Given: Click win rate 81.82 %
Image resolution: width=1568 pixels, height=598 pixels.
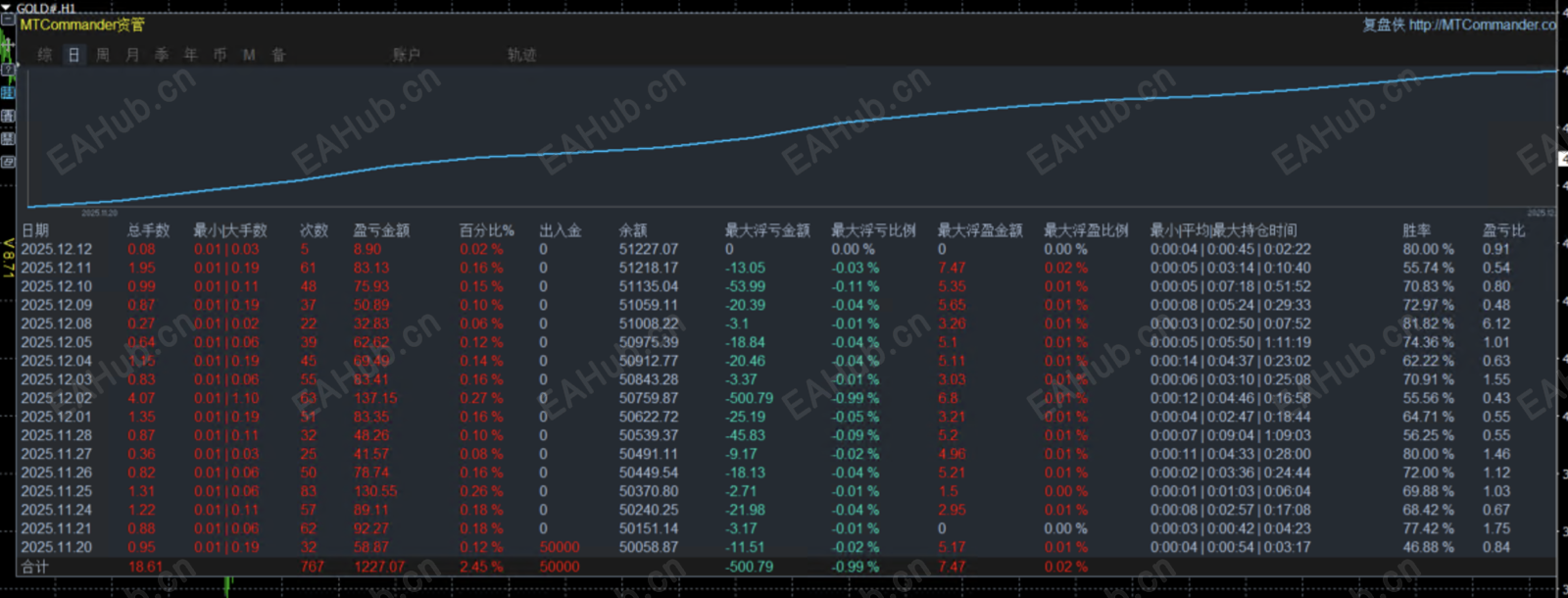Looking at the screenshot, I should tap(1428, 324).
